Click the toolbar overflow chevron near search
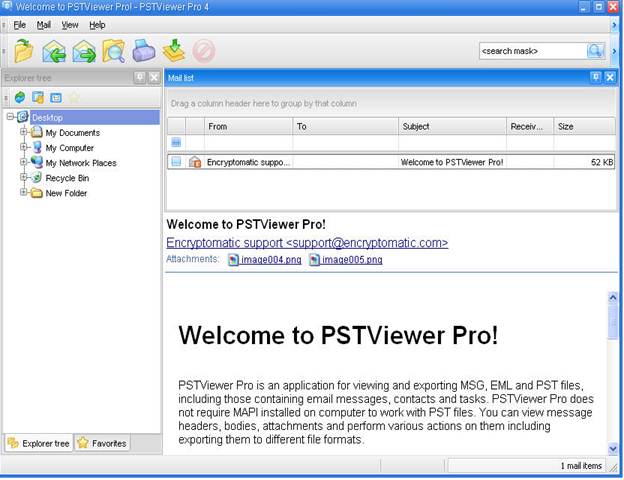The height and width of the screenshot is (480, 624). tap(614, 51)
